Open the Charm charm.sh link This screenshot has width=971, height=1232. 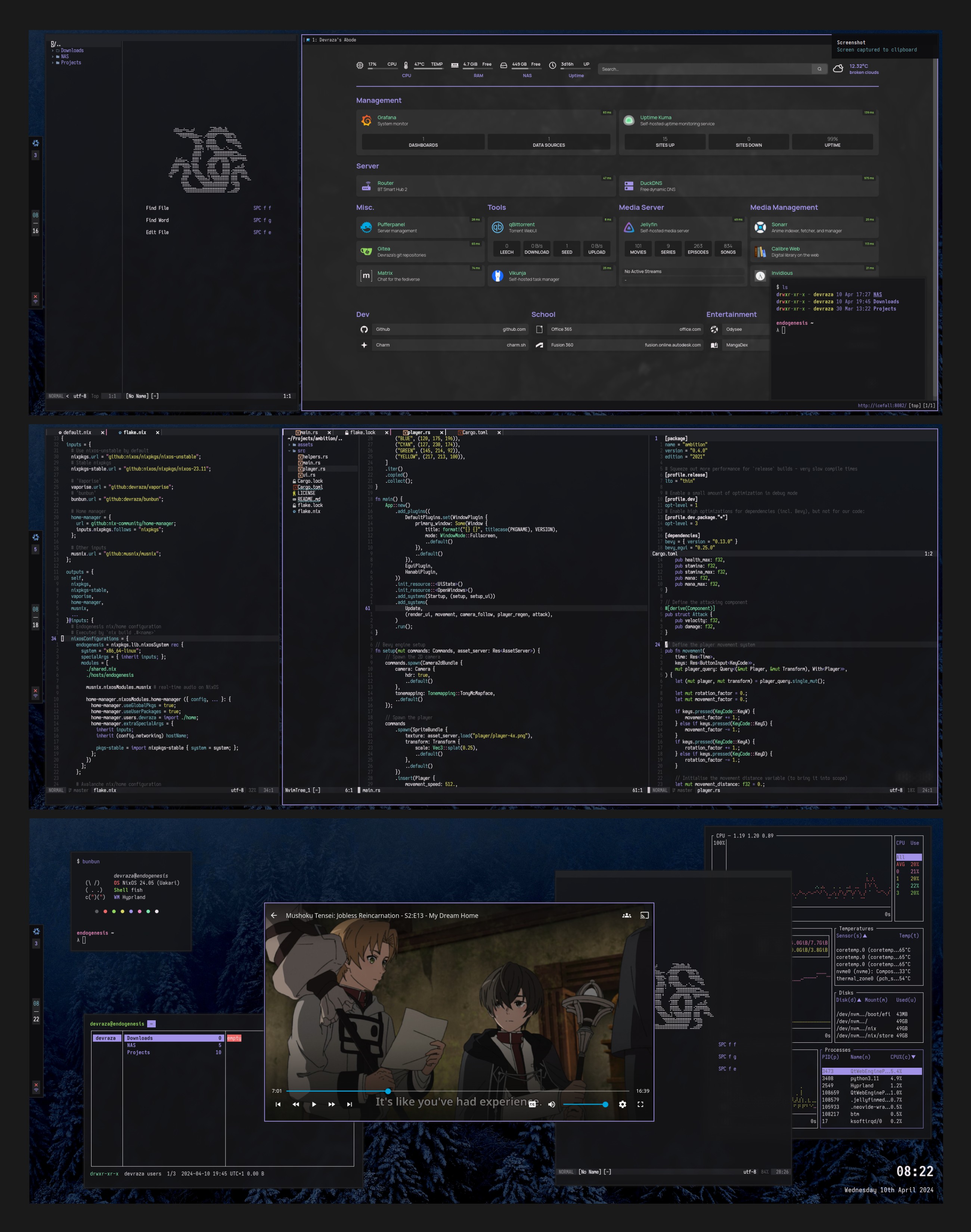click(450, 345)
